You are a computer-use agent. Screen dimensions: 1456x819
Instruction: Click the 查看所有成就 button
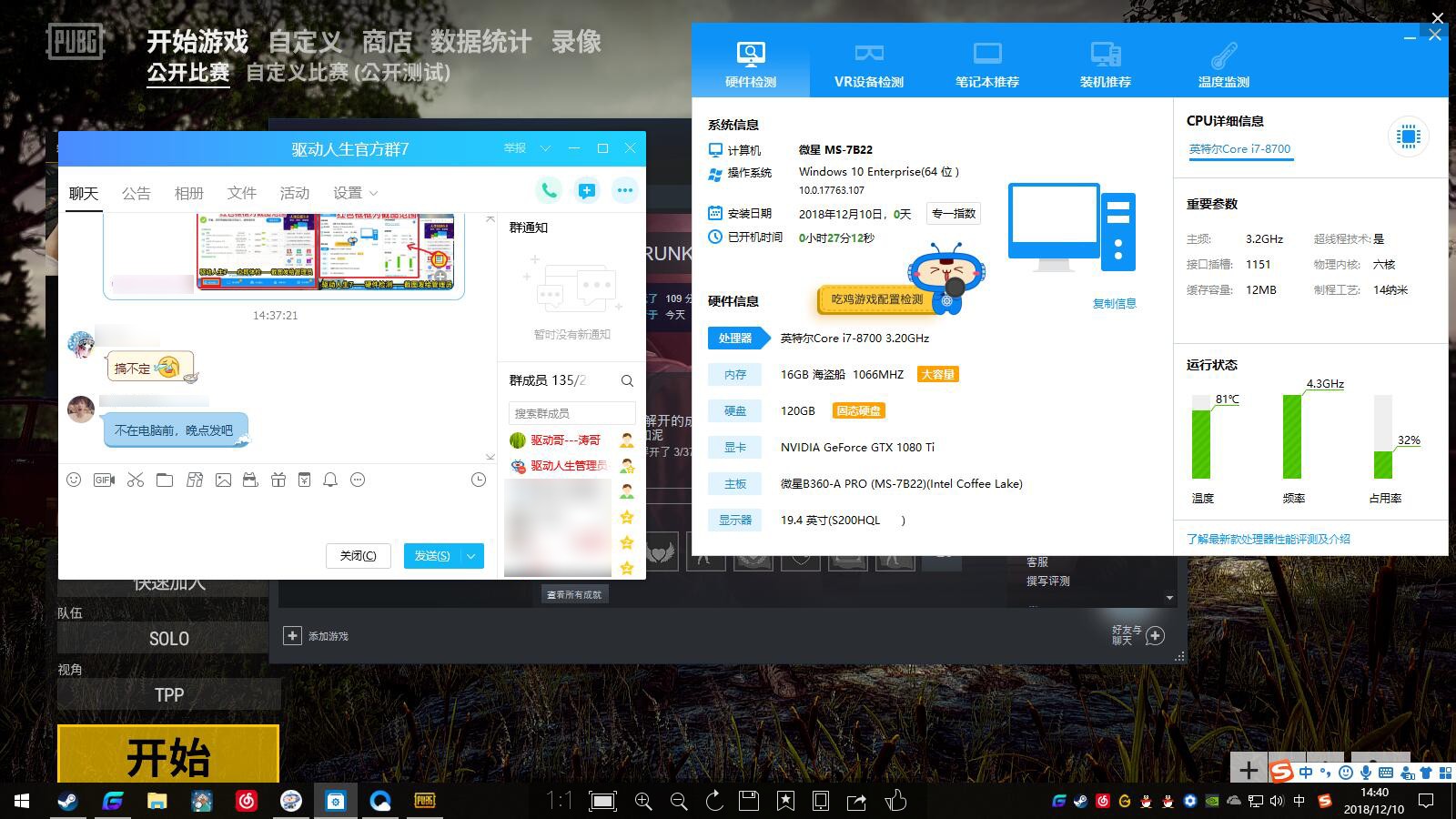[x=574, y=594]
